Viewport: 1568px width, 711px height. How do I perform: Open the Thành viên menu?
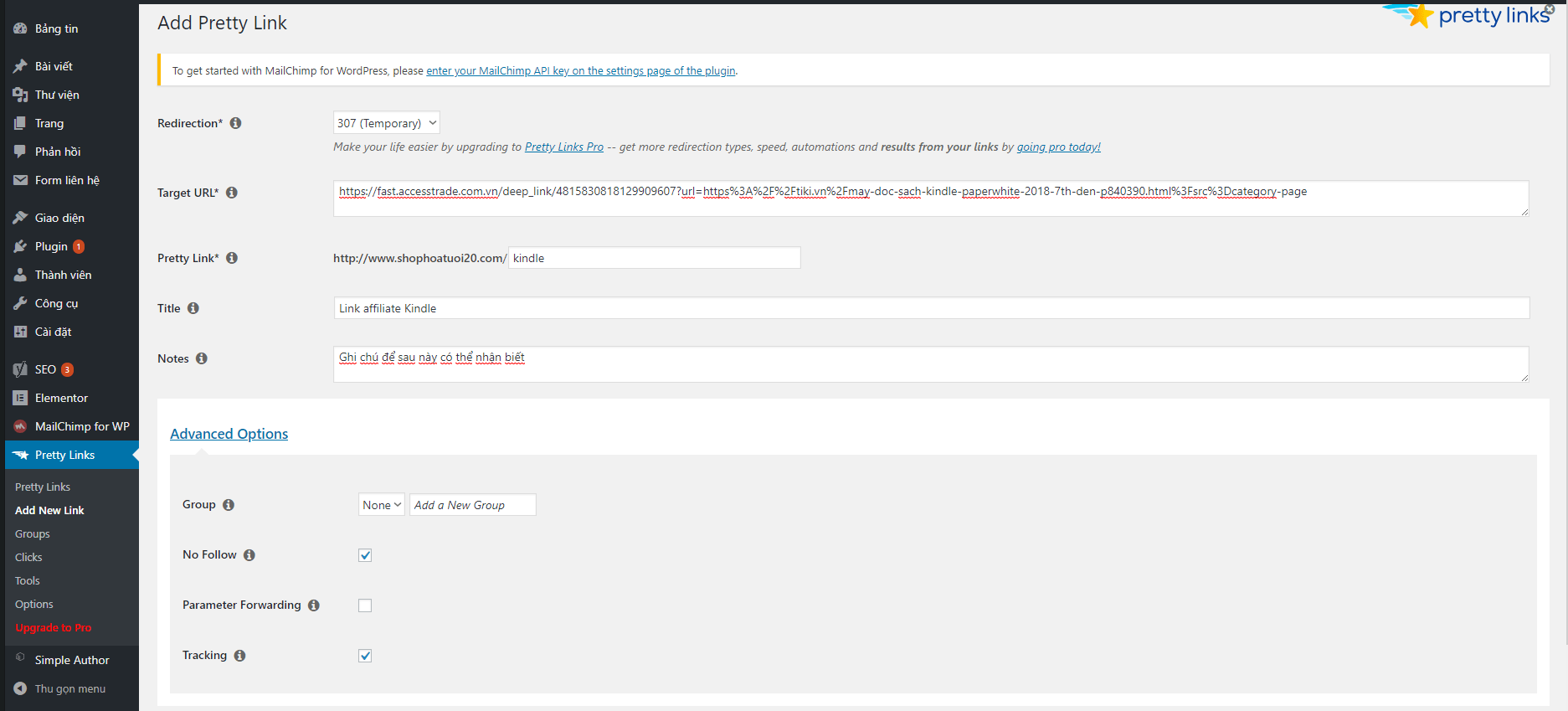pyautogui.click(x=72, y=275)
